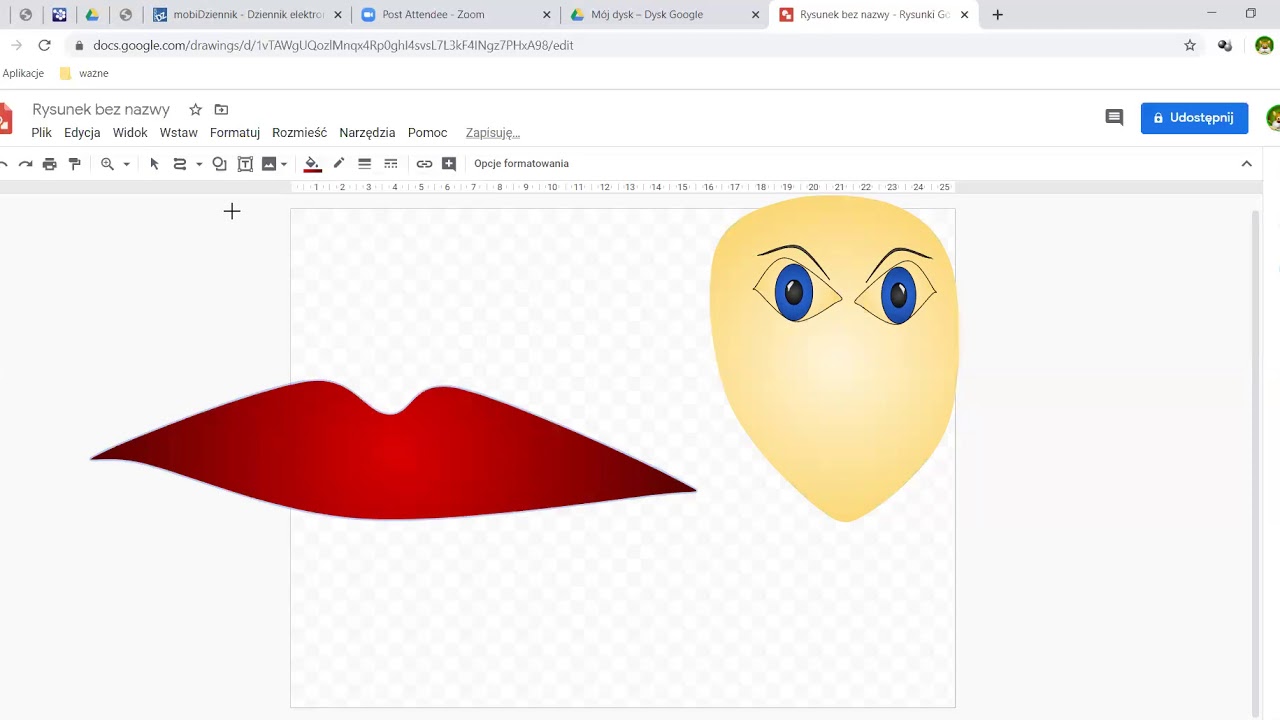Expand the image insert dropdown arrow
Viewport: 1280px width, 720px height.
coord(284,164)
